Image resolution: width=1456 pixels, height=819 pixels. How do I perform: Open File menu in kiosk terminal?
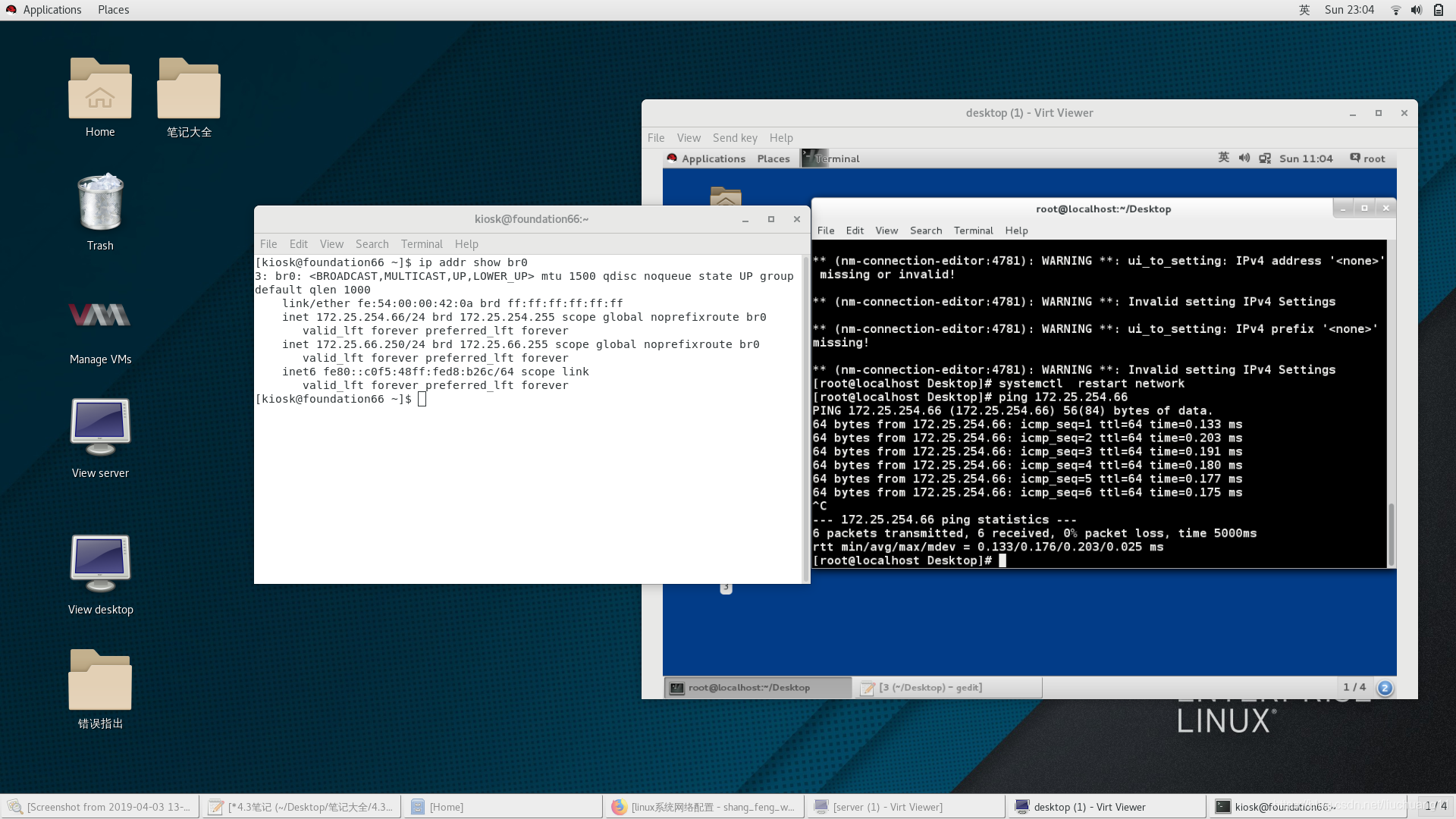[268, 244]
